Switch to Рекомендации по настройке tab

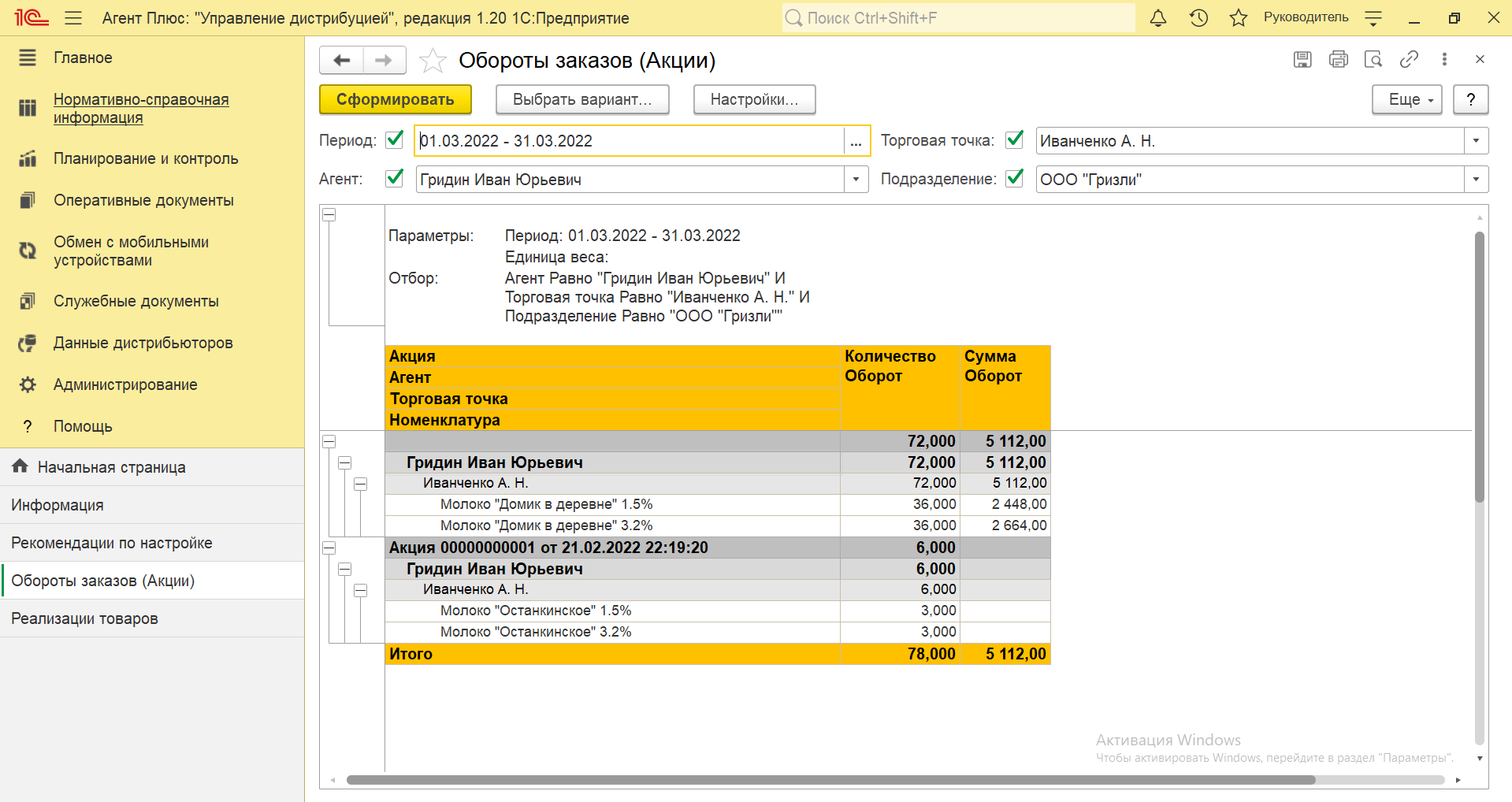tap(152, 543)
